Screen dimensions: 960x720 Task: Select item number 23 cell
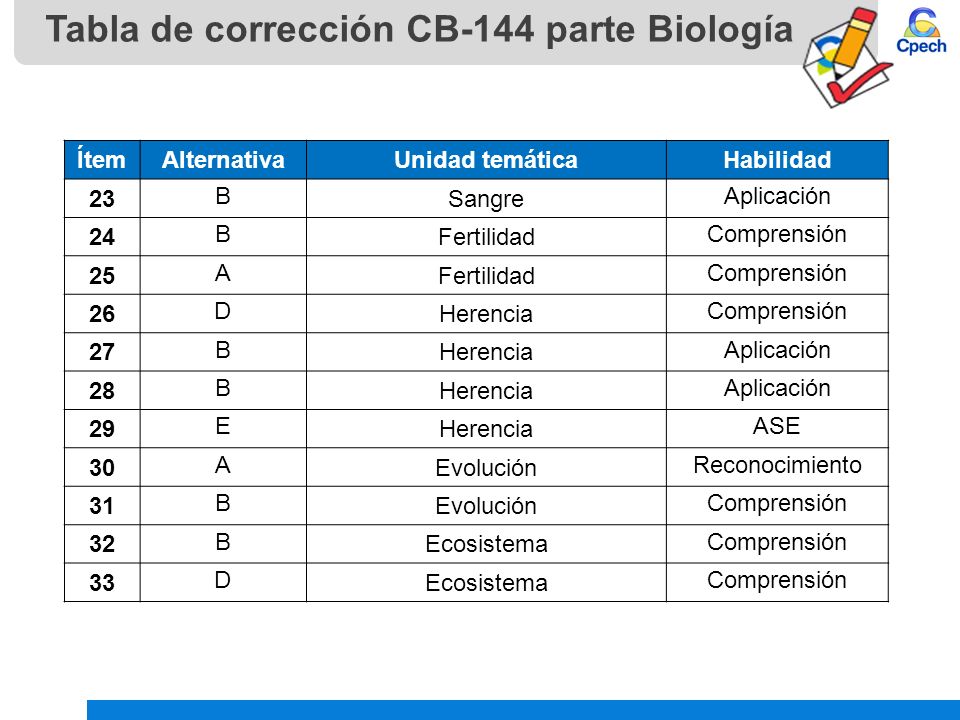tap(102, 198)
